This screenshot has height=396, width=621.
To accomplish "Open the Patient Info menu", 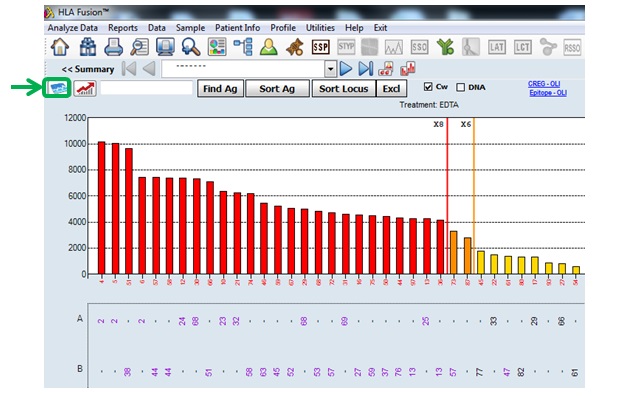I will click(x=238, y=28).
